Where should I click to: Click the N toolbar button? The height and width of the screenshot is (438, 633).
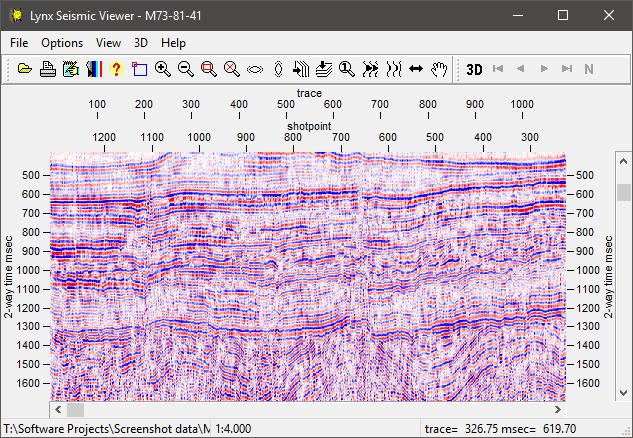tap(589, 69)
